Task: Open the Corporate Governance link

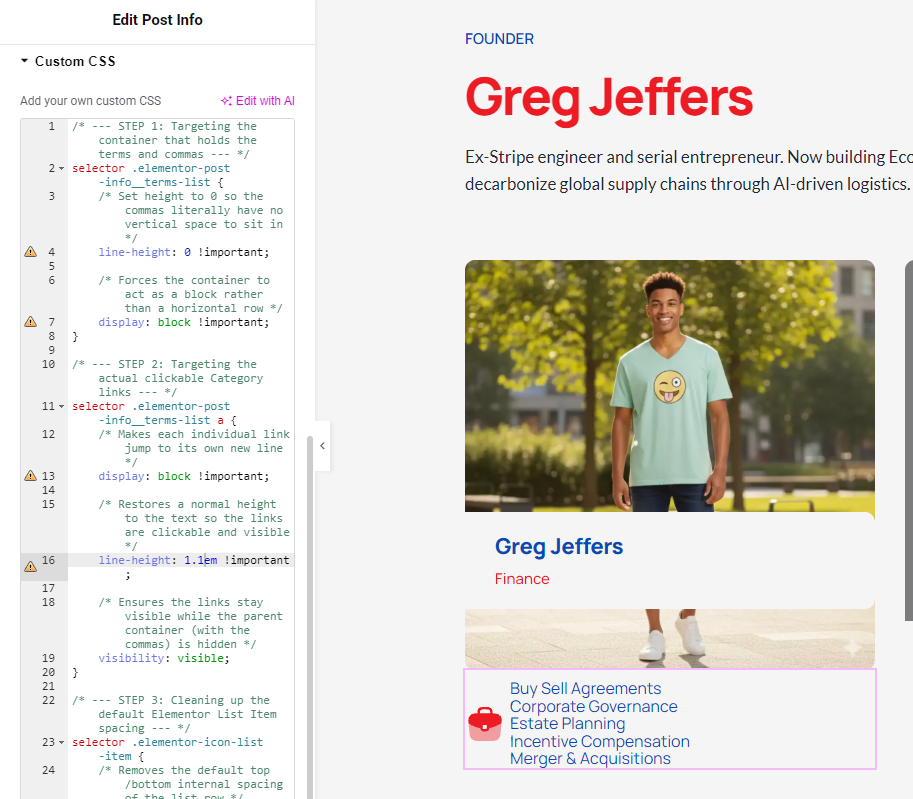Action: coord(593,706)
